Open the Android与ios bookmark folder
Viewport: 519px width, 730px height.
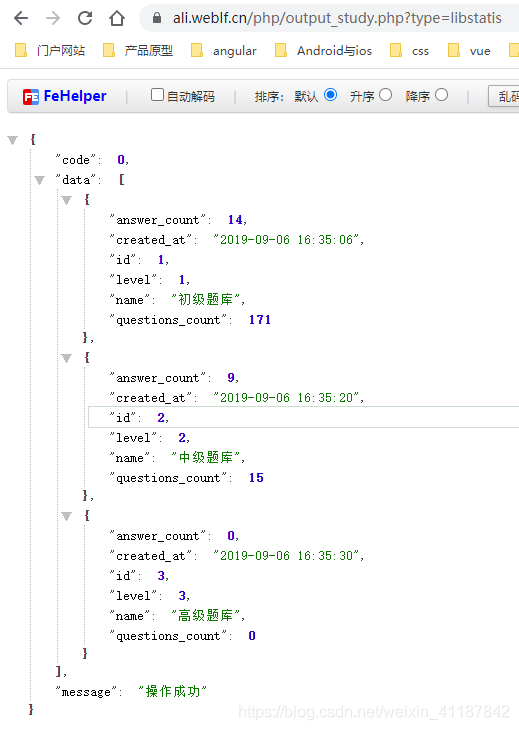pos(324,50)
